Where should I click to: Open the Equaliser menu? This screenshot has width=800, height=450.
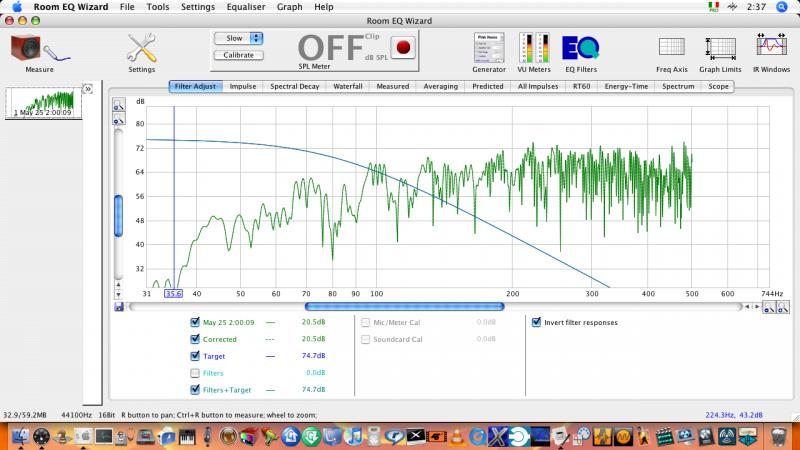coord(246,7)
